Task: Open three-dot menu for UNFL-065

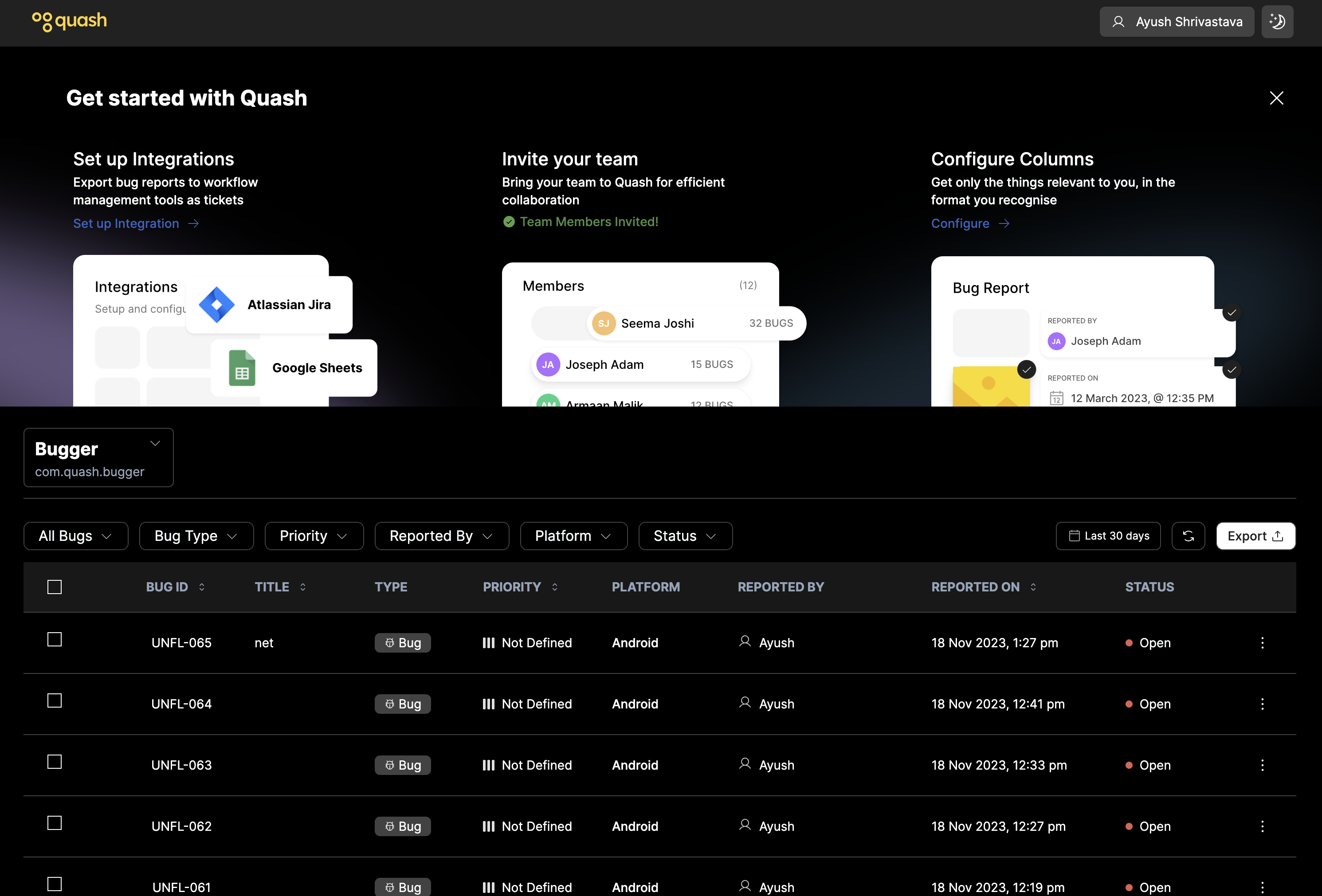Action: pos(1262,642)
